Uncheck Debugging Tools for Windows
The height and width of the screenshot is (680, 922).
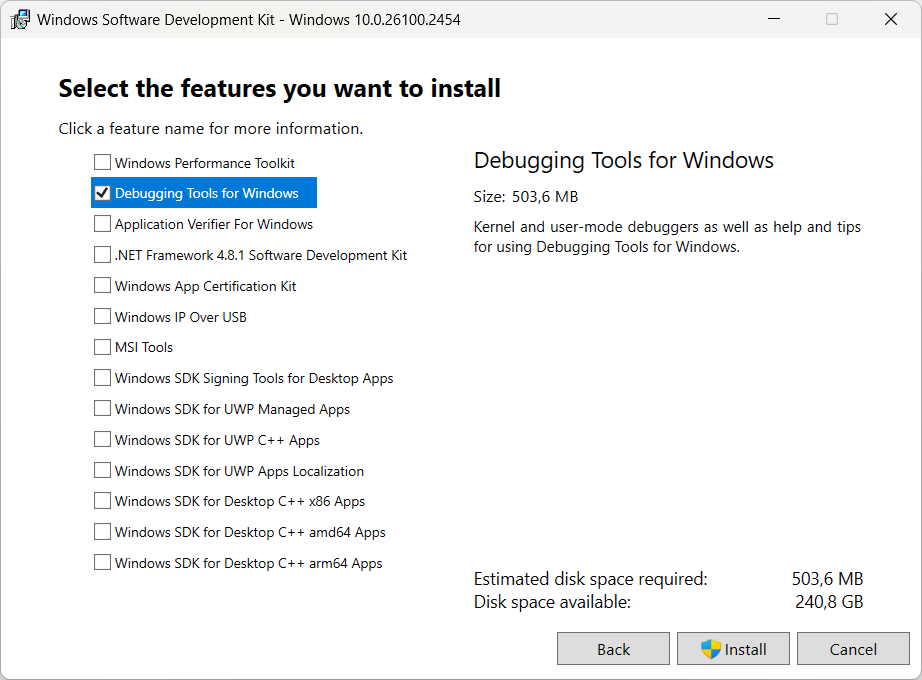click(x=102, y=192)
